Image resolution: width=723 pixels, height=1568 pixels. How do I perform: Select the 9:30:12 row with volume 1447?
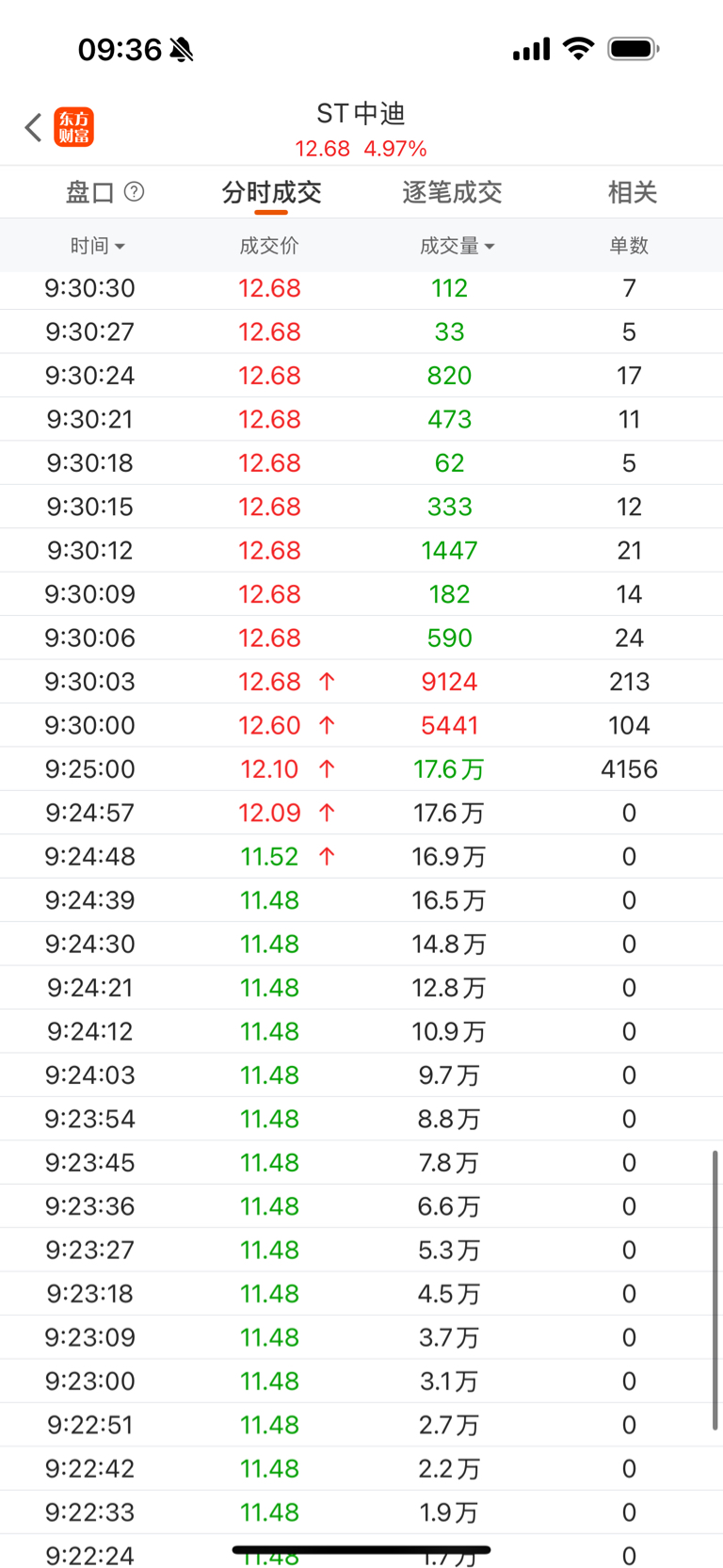pos(361,551)
